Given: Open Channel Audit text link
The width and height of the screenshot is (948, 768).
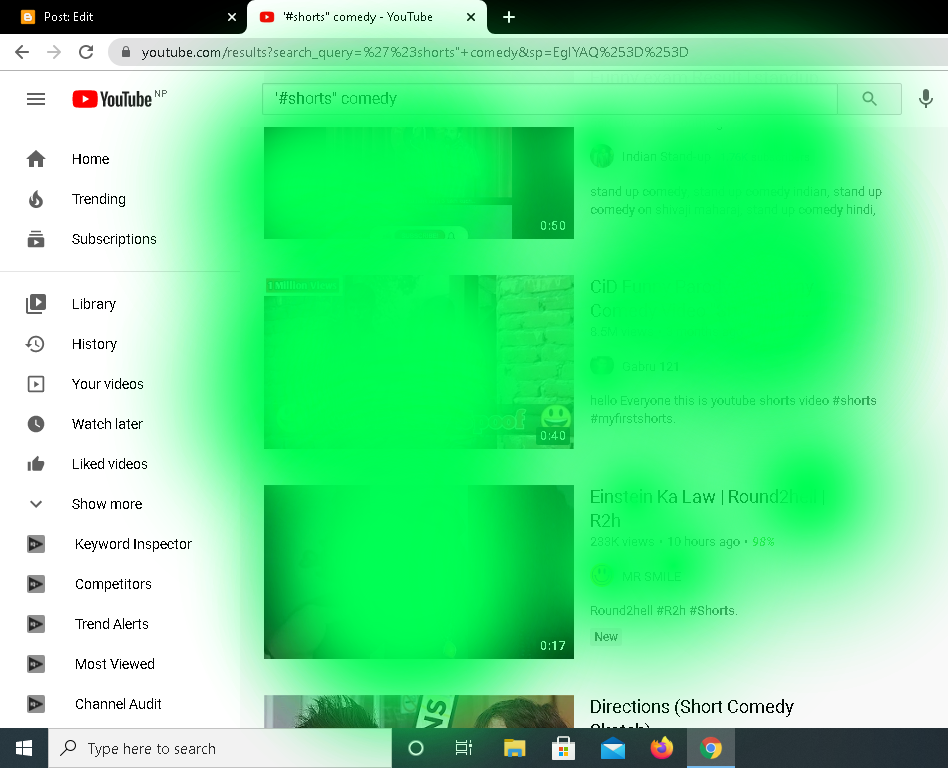Looking at the screenshot, I should point(118,703).
